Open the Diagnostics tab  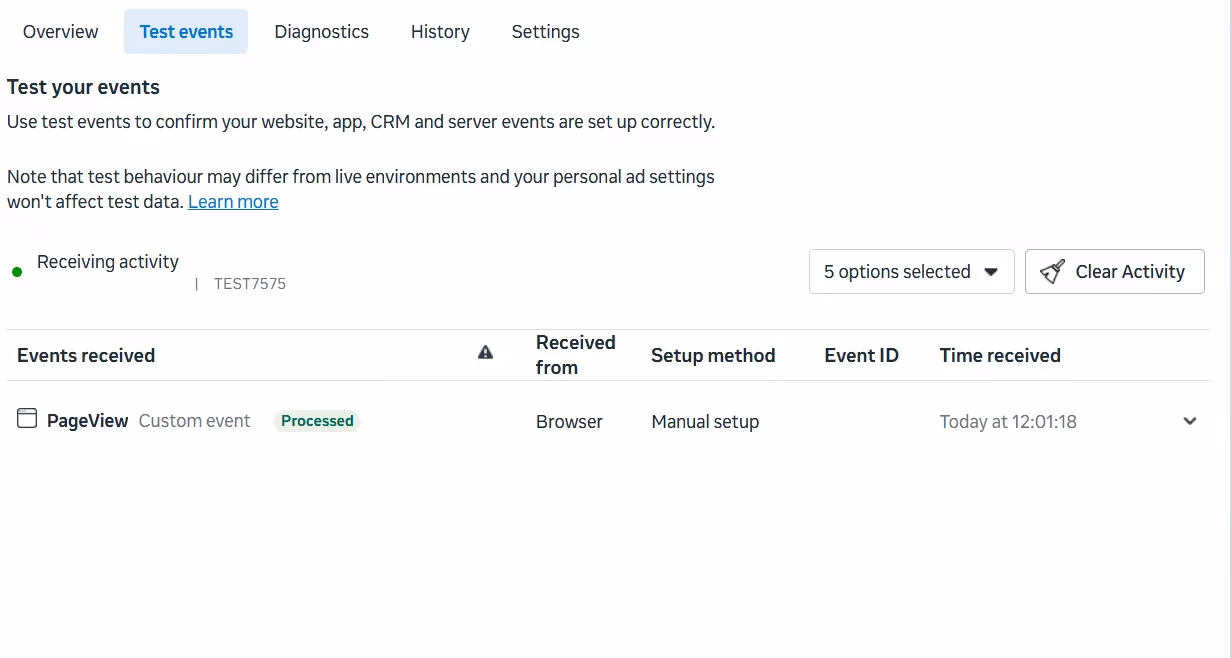[x=322, y=32]
